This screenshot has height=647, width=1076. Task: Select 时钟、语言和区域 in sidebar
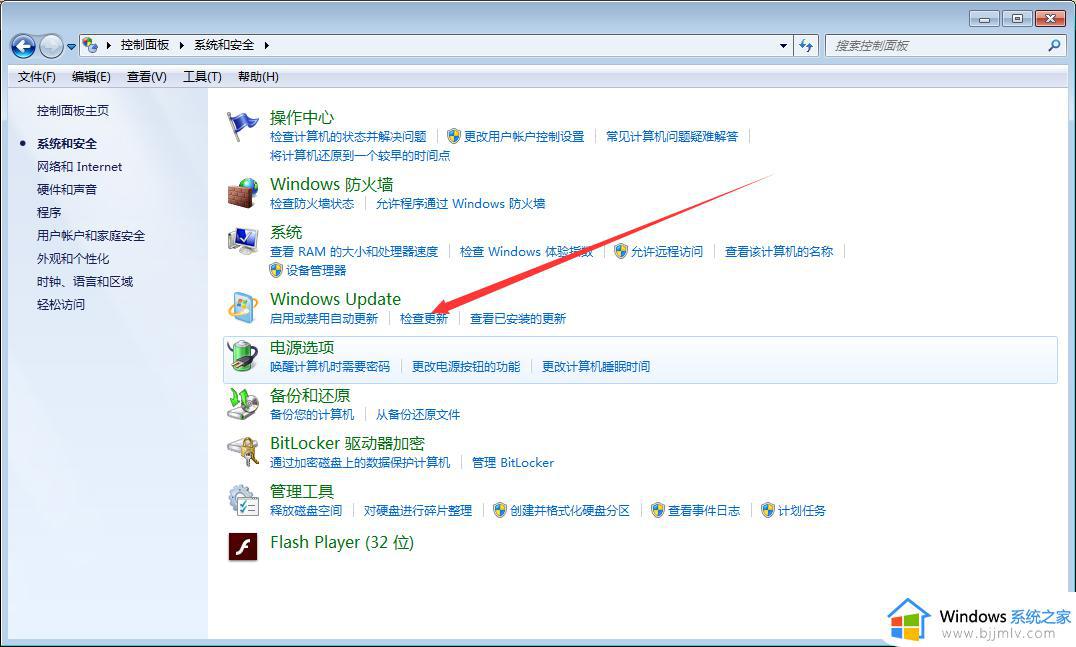(x=85, y=281)
